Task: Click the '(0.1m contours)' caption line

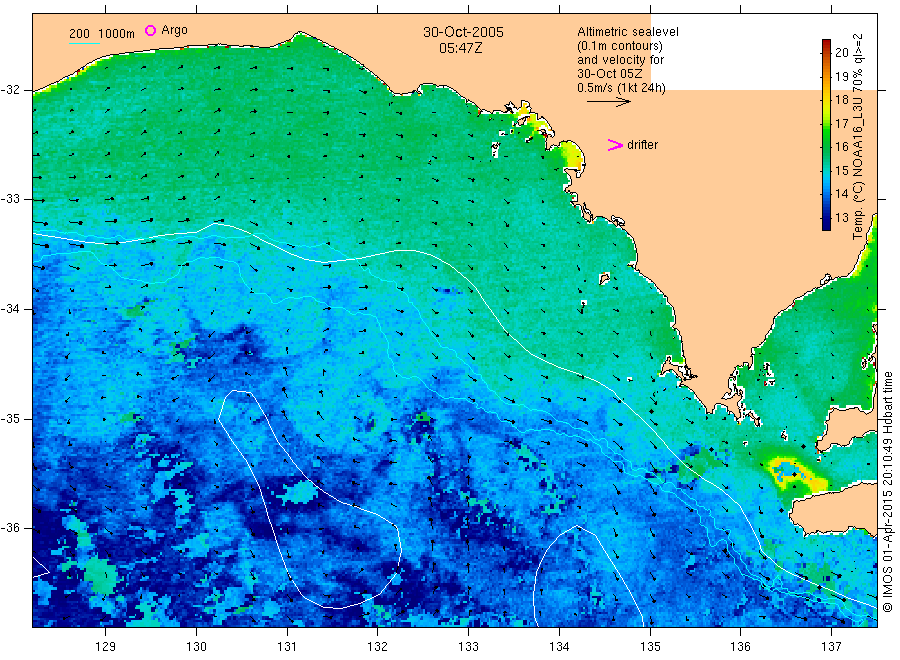Action: click(x=620, y=46)
